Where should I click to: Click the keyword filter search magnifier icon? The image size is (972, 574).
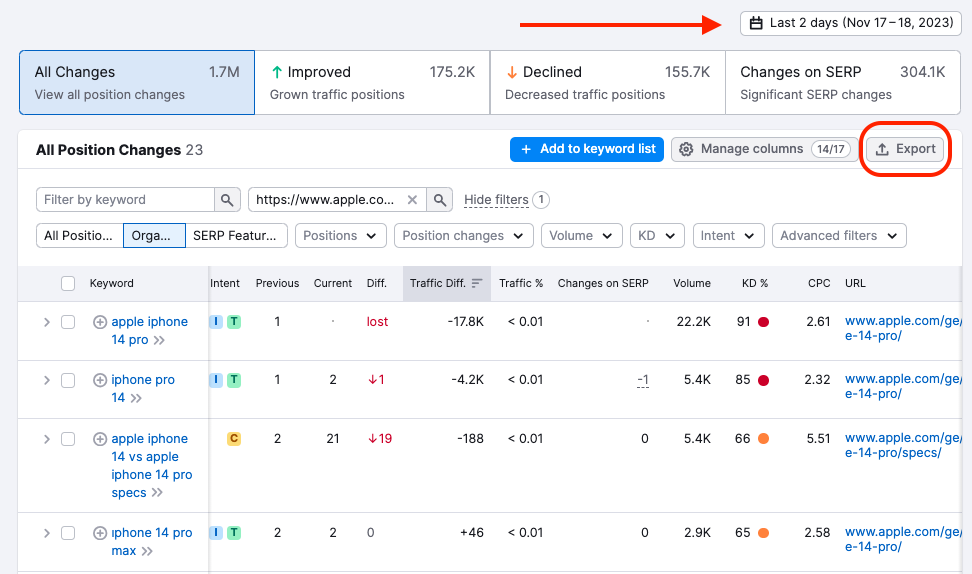coord(228,200)
